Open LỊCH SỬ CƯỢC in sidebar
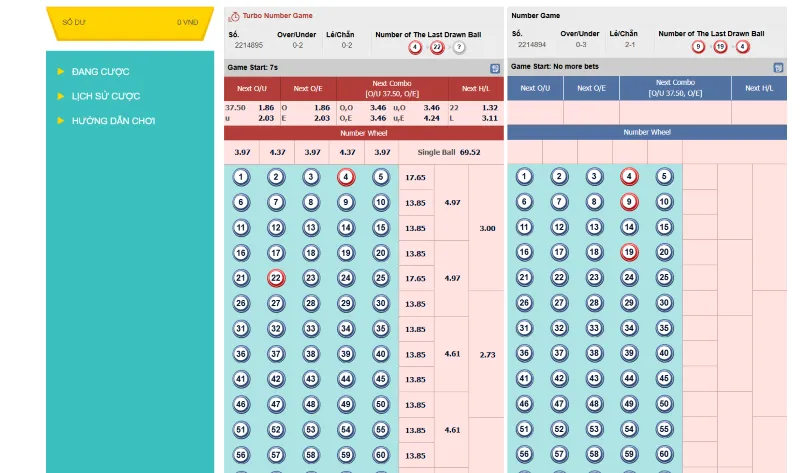Viewport: 800px width, 473px height. (106, 96)
